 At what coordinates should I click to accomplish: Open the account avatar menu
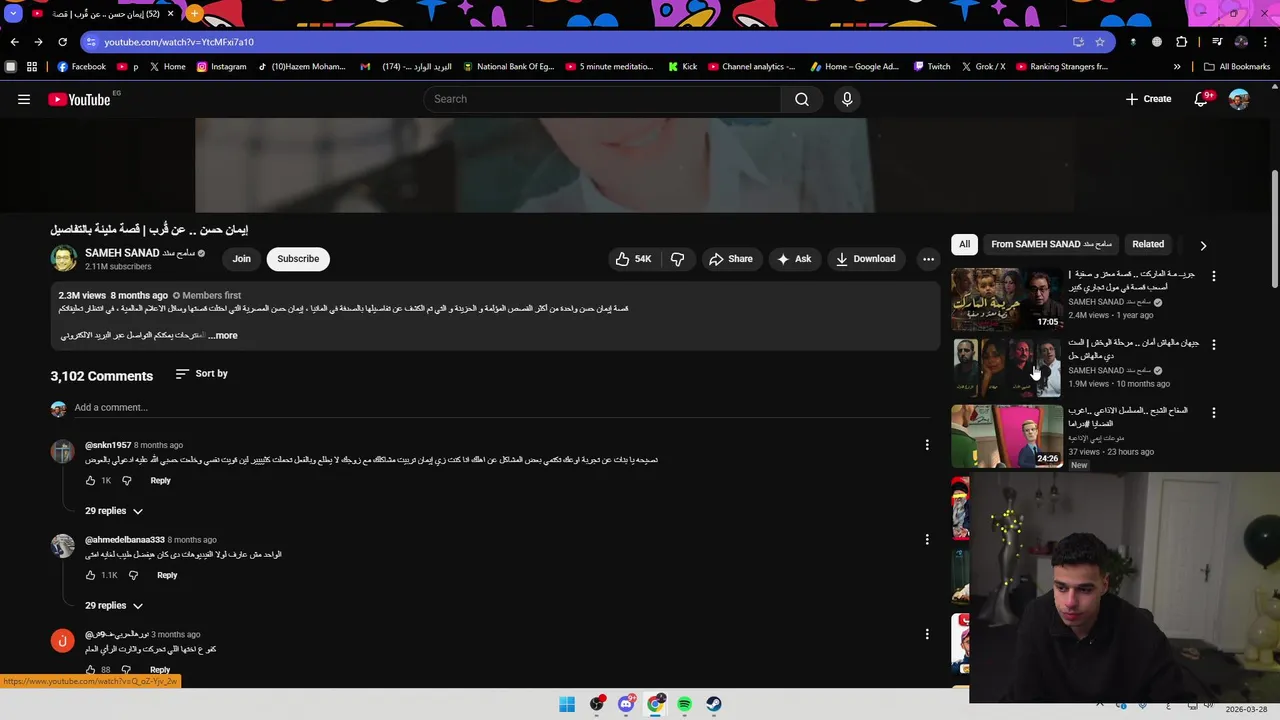pyautogui.click(x=1239, y=99)
